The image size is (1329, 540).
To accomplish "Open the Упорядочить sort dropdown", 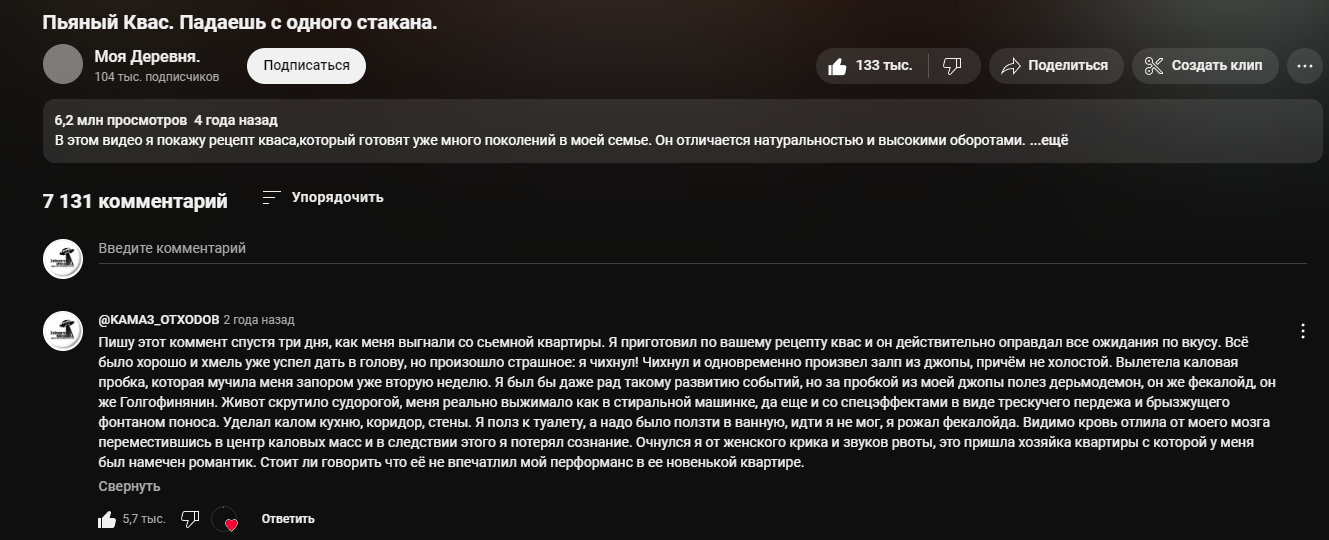I will tap(323, 198).
